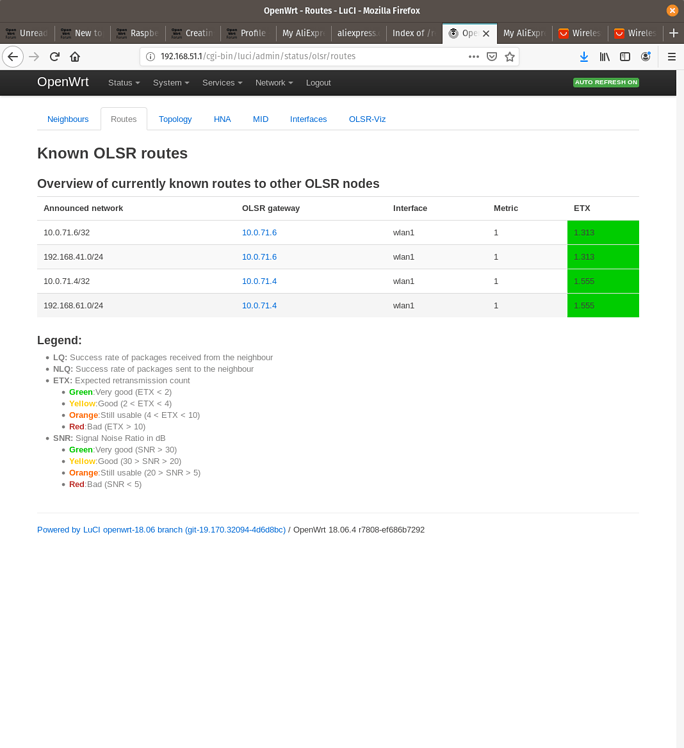Open the Library bookmarks icon
The image size is (684, 748).
pyautogui.click(x=604, y=57)
